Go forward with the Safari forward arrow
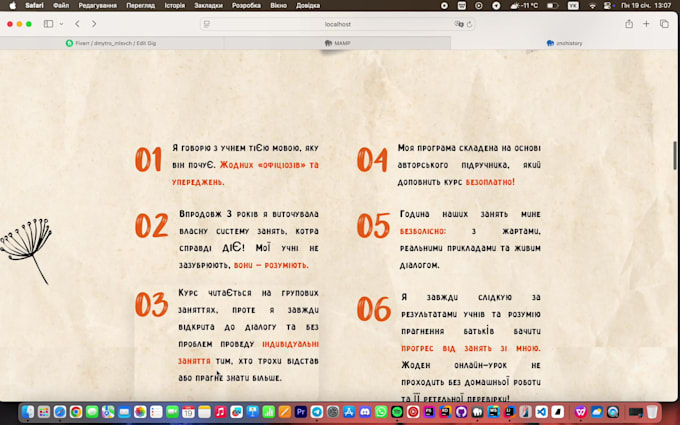This screenshot has width=680, height=425. [94, 24]
